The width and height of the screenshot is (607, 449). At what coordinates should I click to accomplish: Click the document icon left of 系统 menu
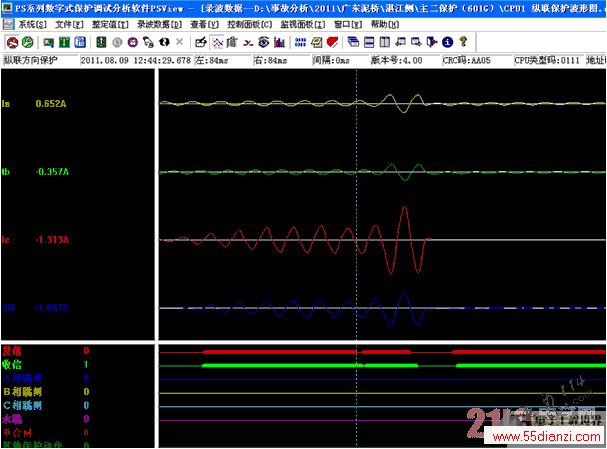8,24
